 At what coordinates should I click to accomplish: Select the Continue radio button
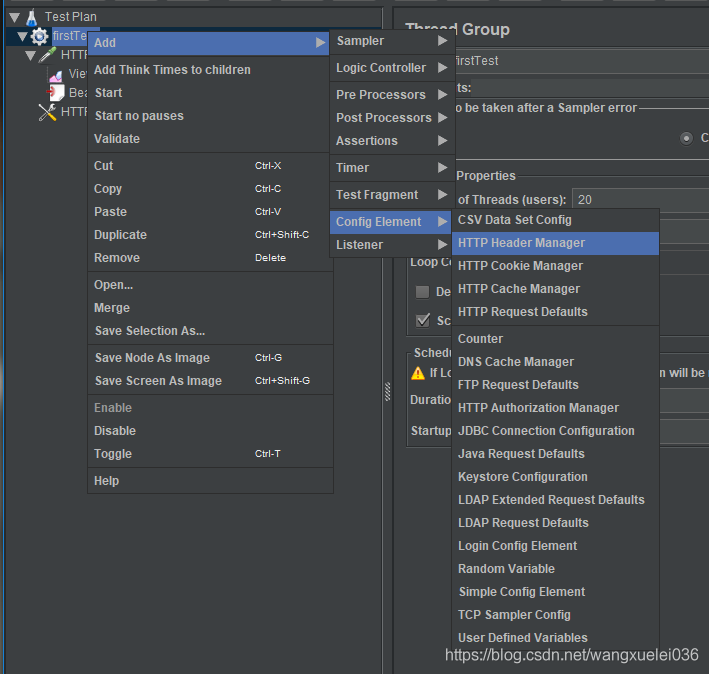(x=686, y=138)
